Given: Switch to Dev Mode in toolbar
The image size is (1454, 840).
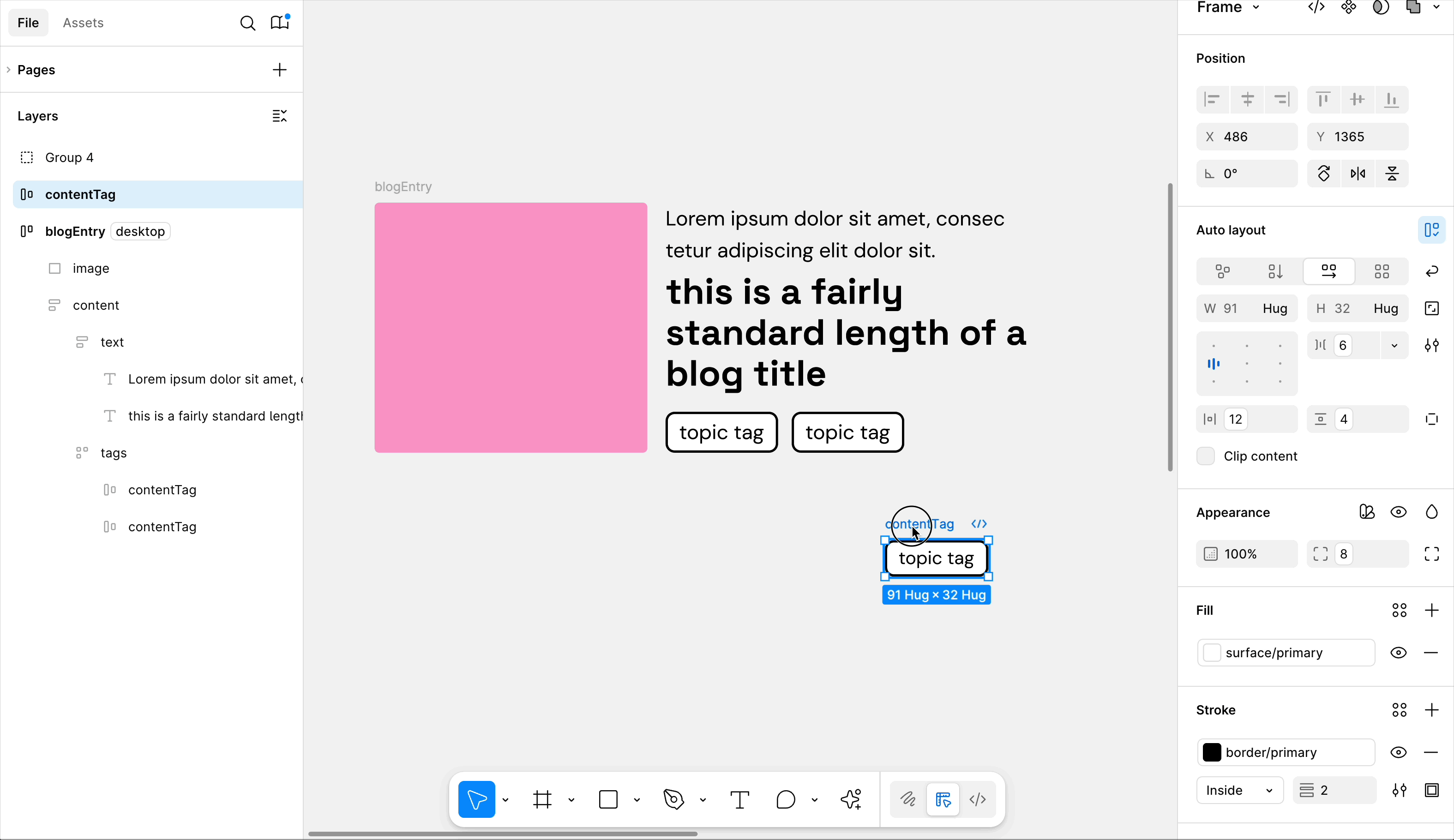Looking at the screenshot, I should pyautogui.click(x=978, y=799).
